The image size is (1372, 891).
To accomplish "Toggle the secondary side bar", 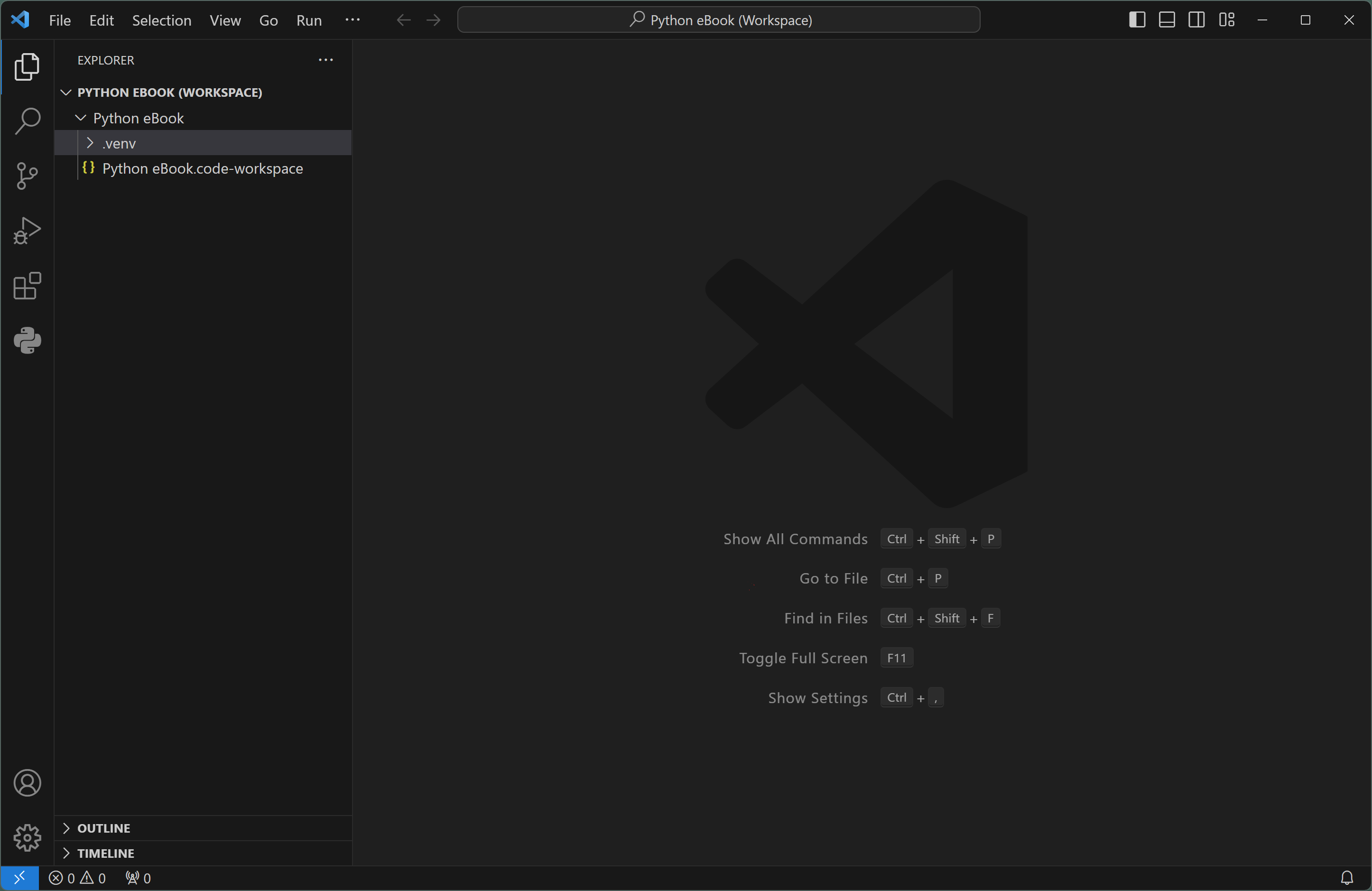I will coord(1197,20).
